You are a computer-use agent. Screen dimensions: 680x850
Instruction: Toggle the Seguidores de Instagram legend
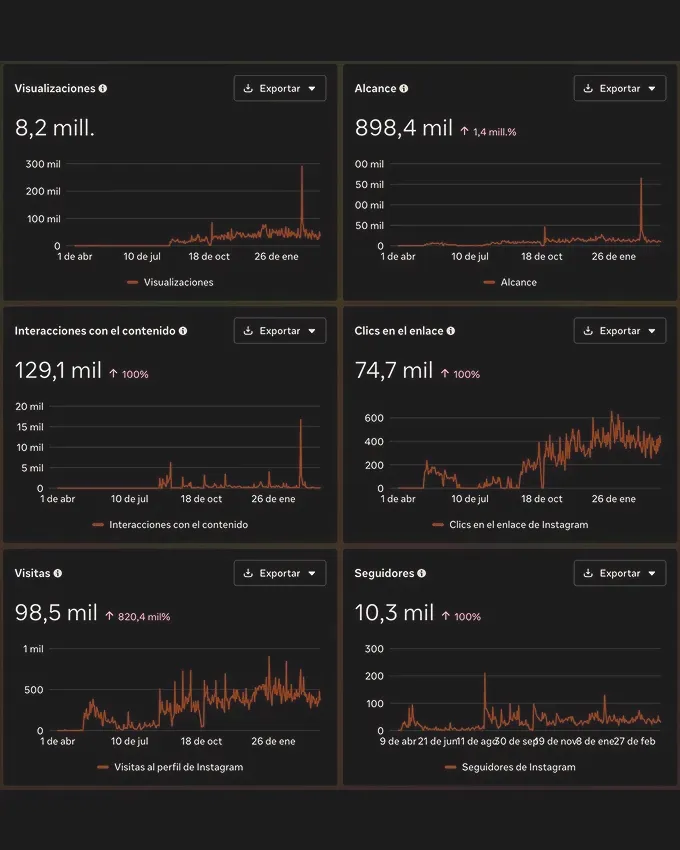pos(510,767)
